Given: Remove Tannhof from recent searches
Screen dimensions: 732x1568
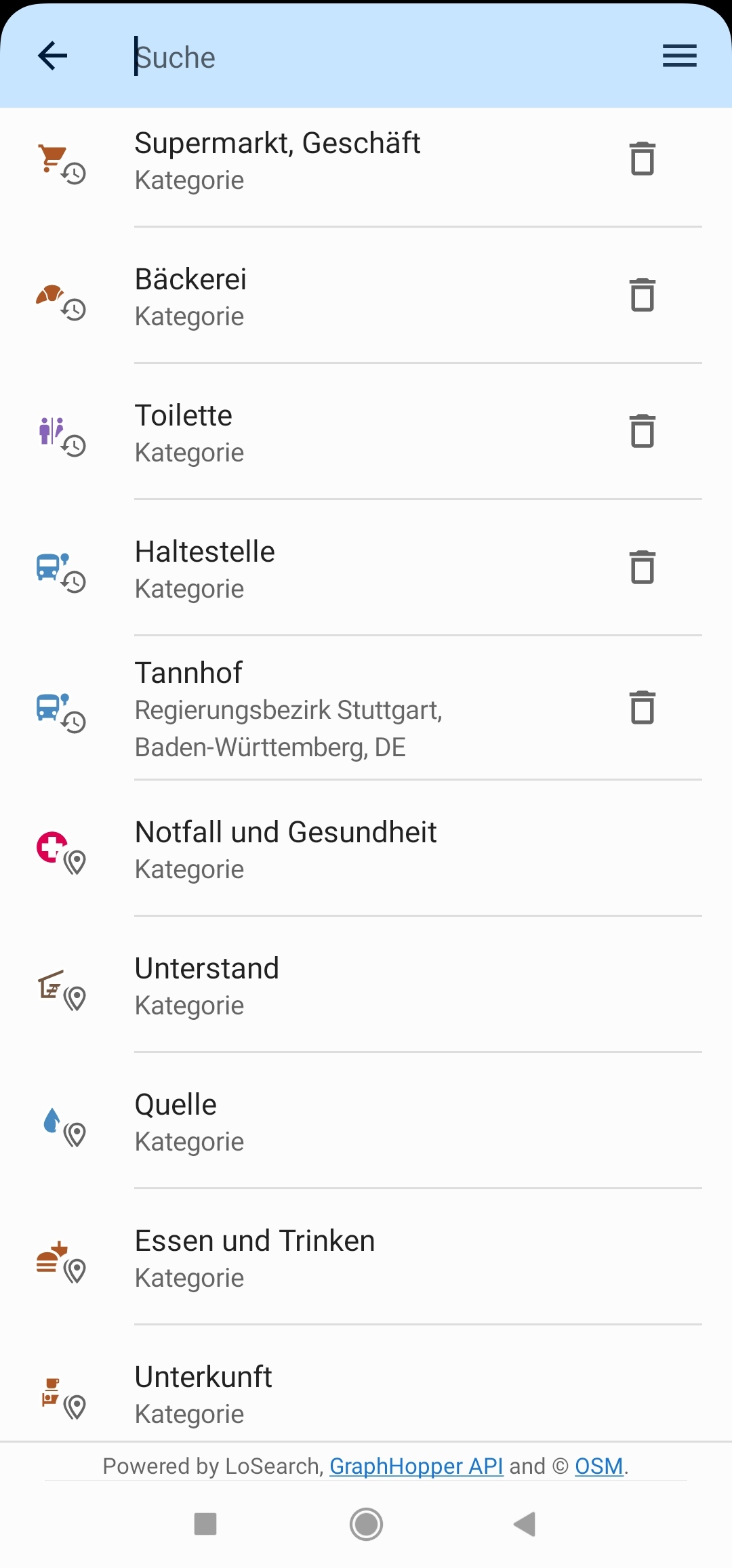Looking at the screenshot, I should point(642,708).
